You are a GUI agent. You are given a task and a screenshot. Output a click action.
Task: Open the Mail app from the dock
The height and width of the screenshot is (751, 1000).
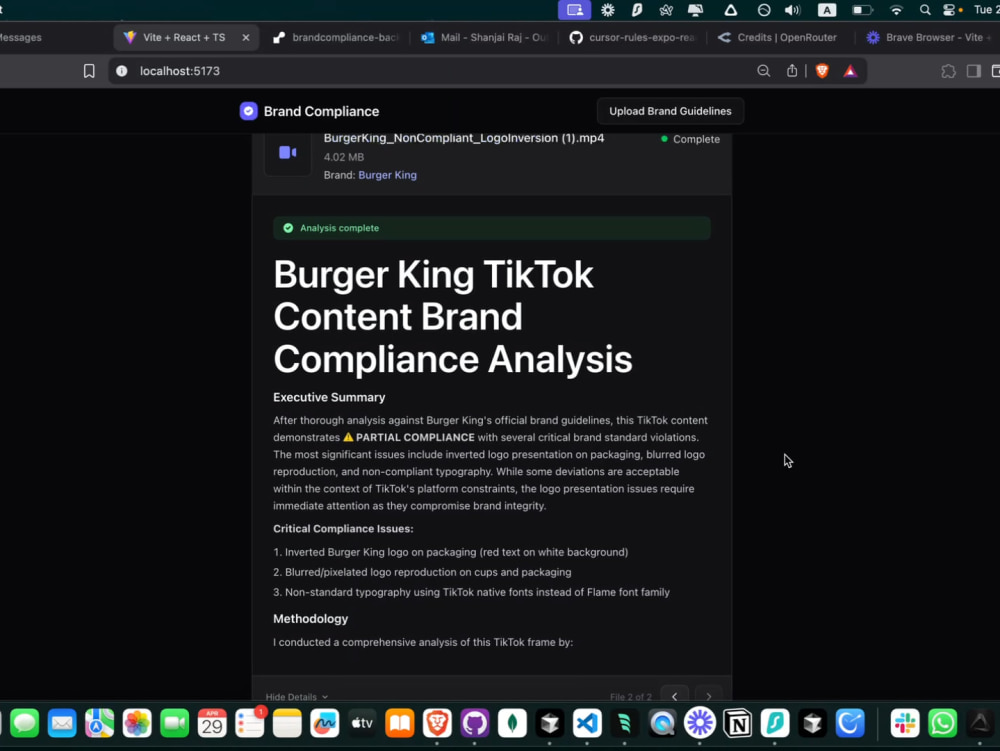pyautogui.click(x=62, y=723)
